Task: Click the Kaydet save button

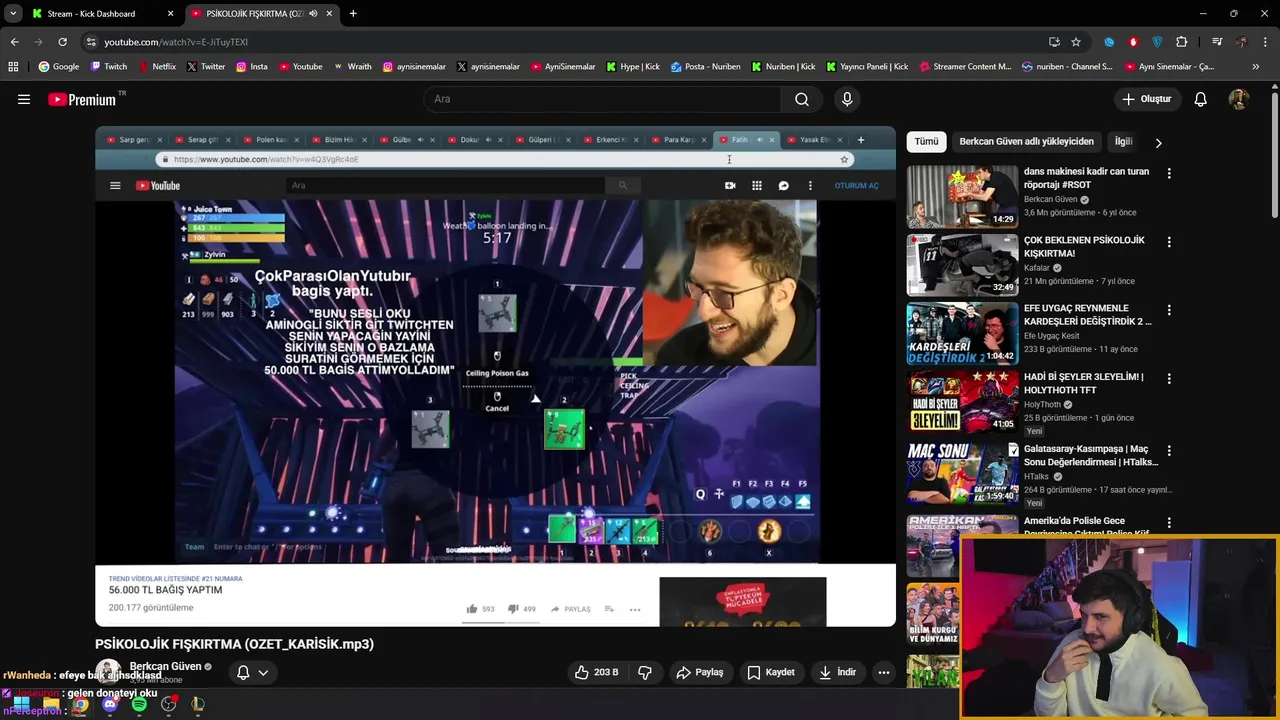Action: (x=771, y=672)
